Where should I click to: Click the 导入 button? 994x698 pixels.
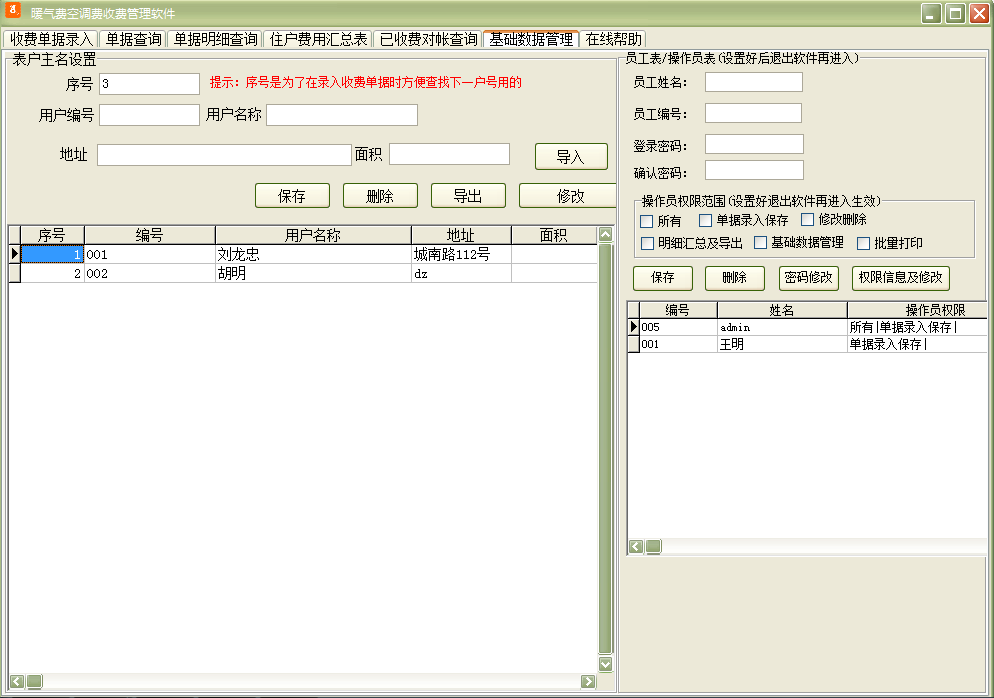click(571, 157)
